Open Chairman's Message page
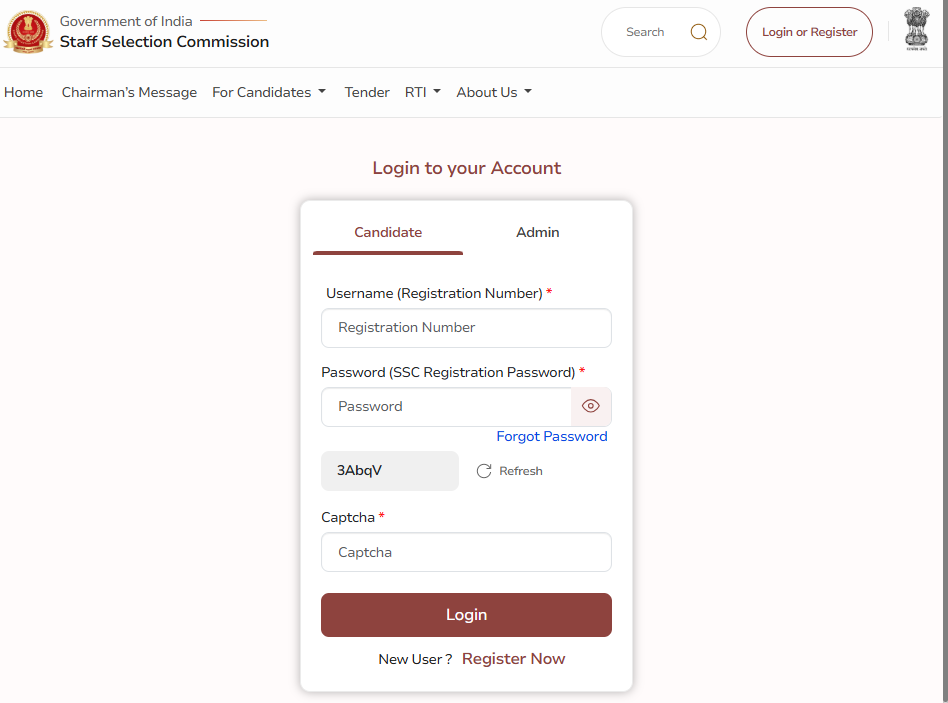This screenshot has height=703, width=948. tap(129, 92)
